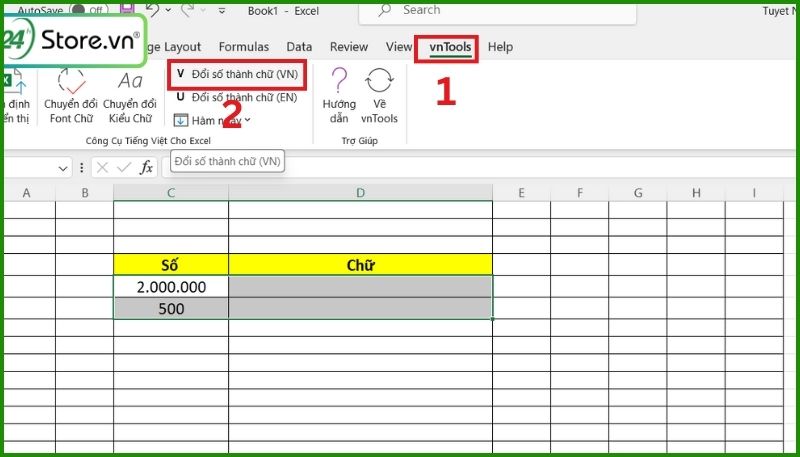Select the cell containing 2.000.000
Viewport: 800px width, 457px height.
coord(171,287)
